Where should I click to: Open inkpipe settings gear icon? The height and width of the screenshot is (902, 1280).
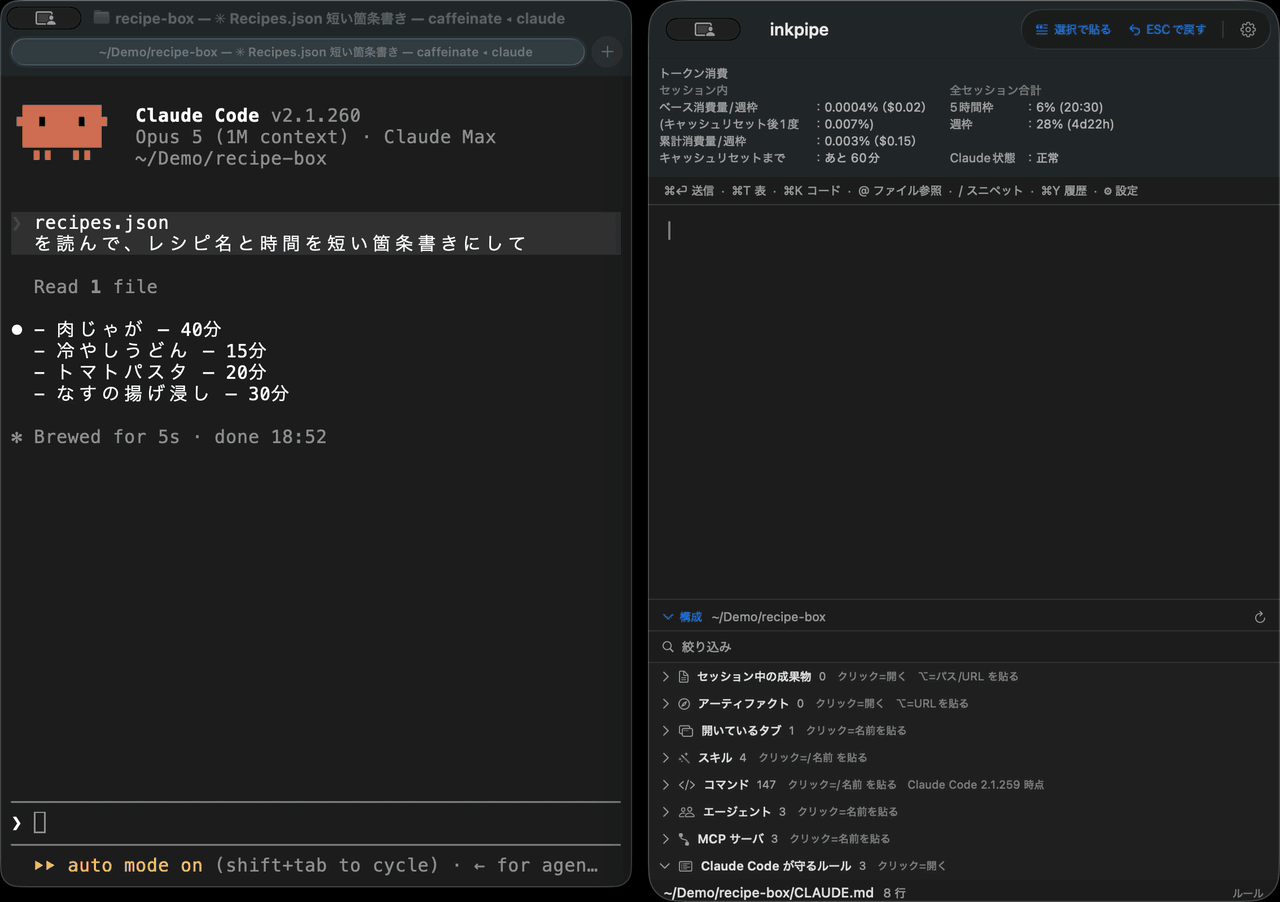coord(1247,30)
